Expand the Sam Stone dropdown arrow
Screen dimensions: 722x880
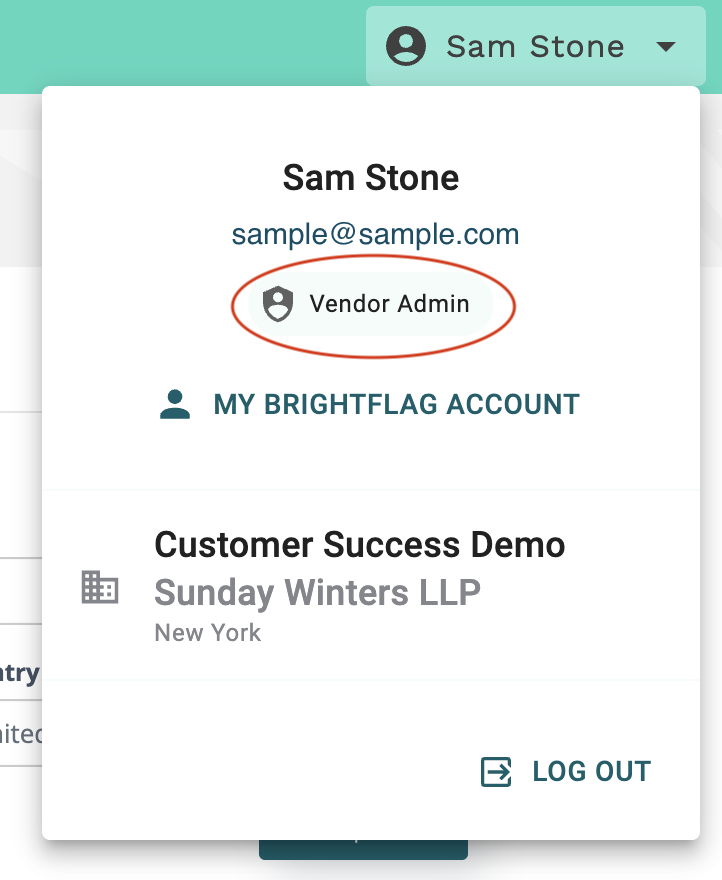[x=665, y=47]
